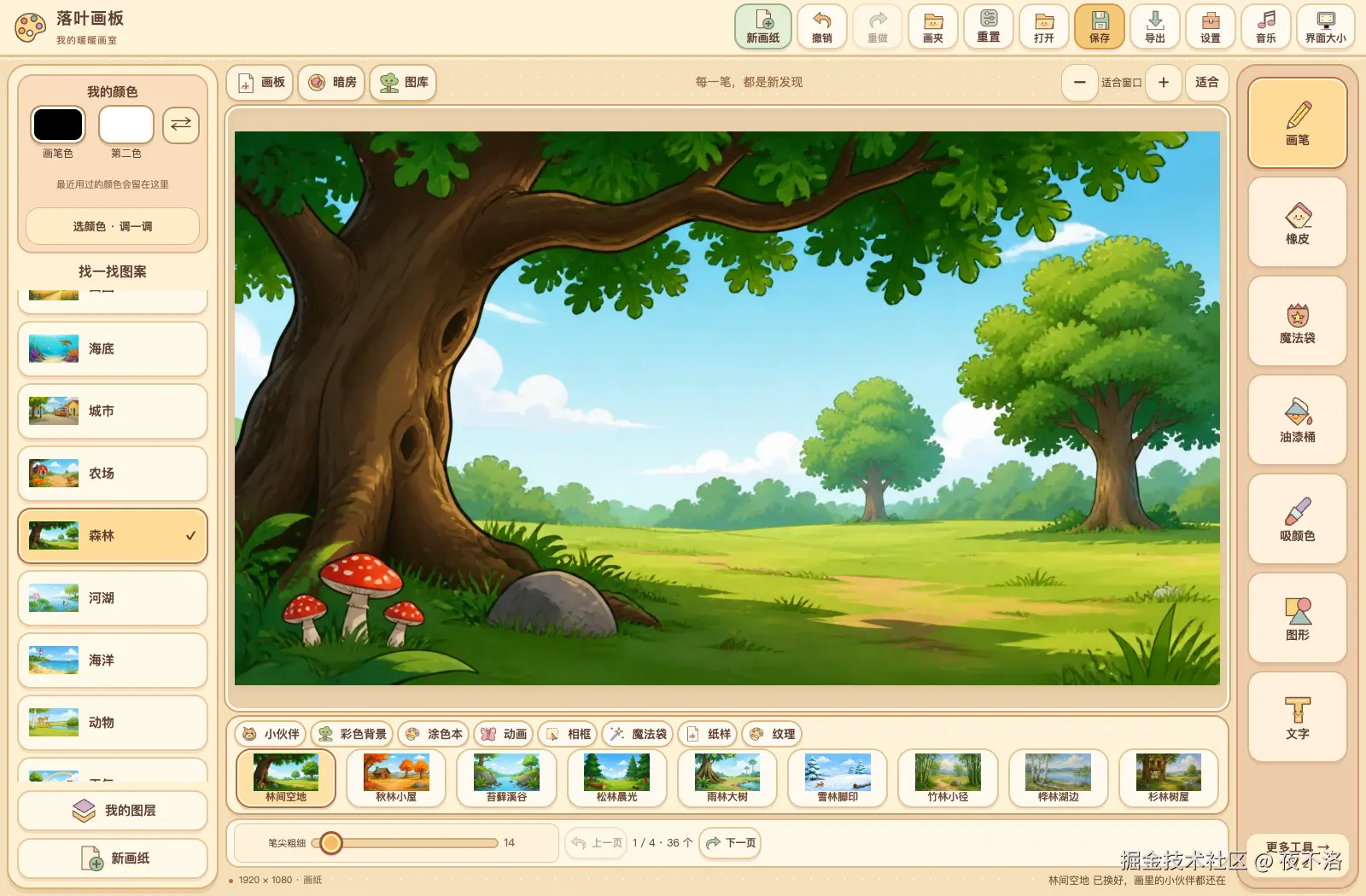This screenshot has width=1366, height=896.
Task: Select the 农场 pattern category
Action: click(113, 474)
